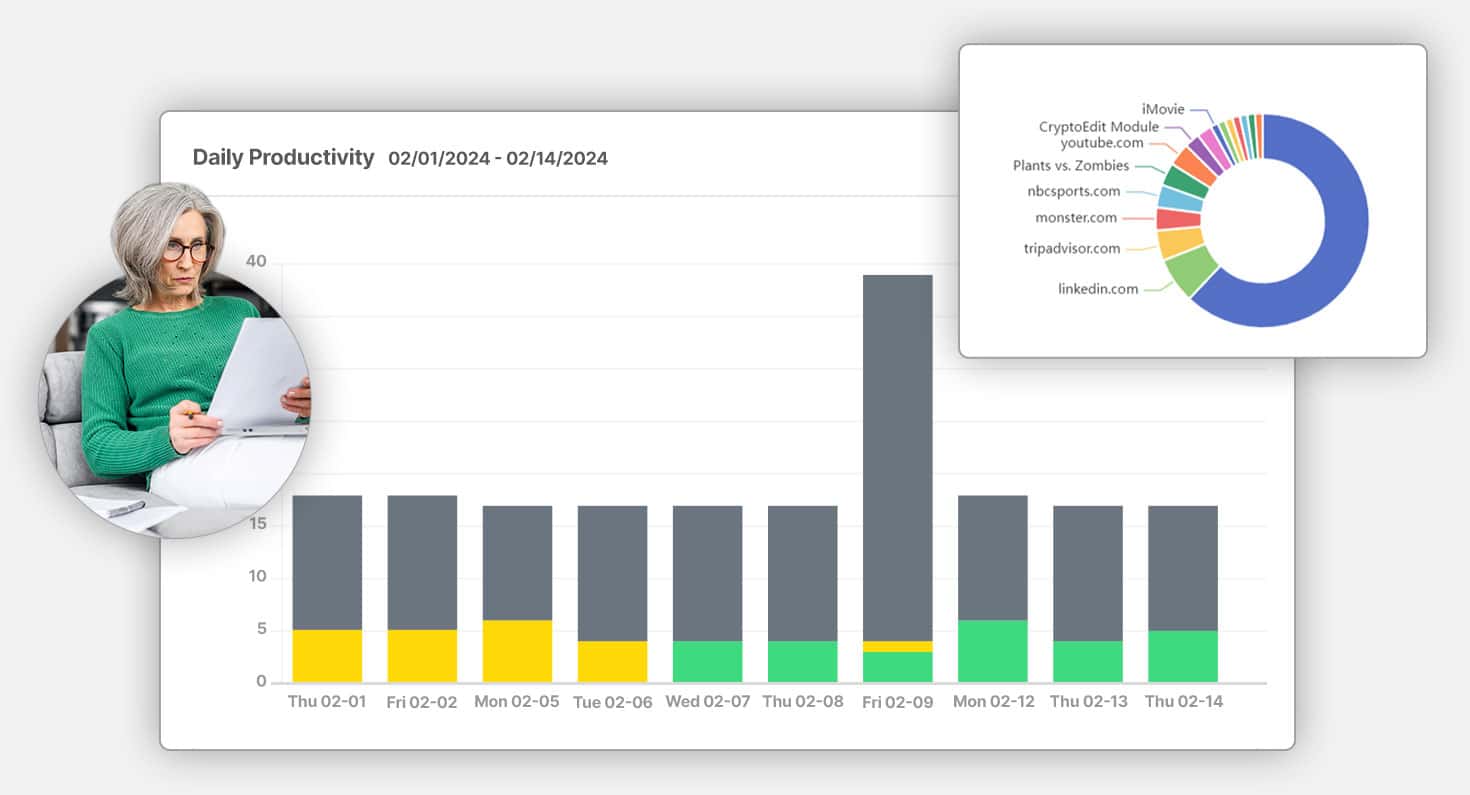Click the 5 value on the y-axis
This screenshot has width=1470, height=795.
click(262, 629)
